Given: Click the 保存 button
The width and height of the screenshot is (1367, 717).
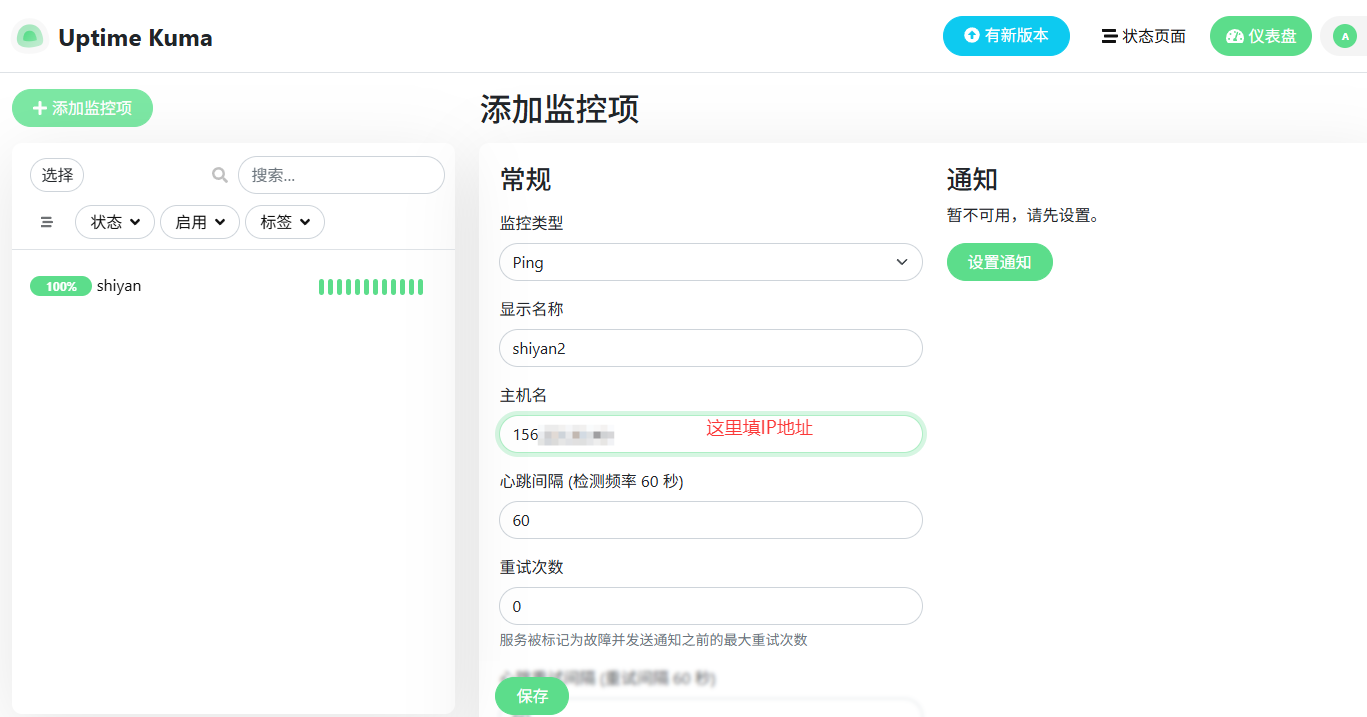Looking at the screenshot, I should [532, 696].
